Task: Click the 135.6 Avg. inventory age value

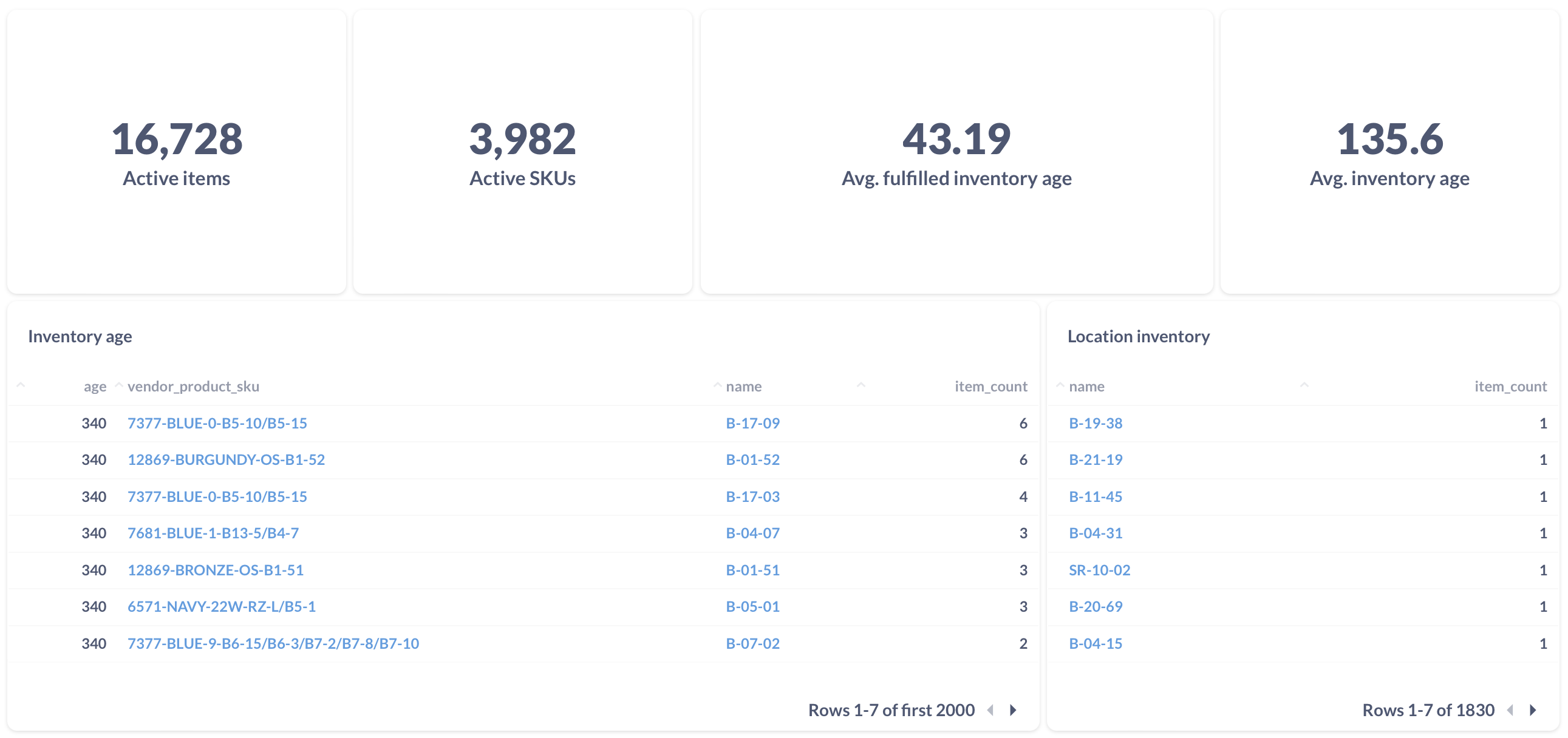Action: [1389, 139]
